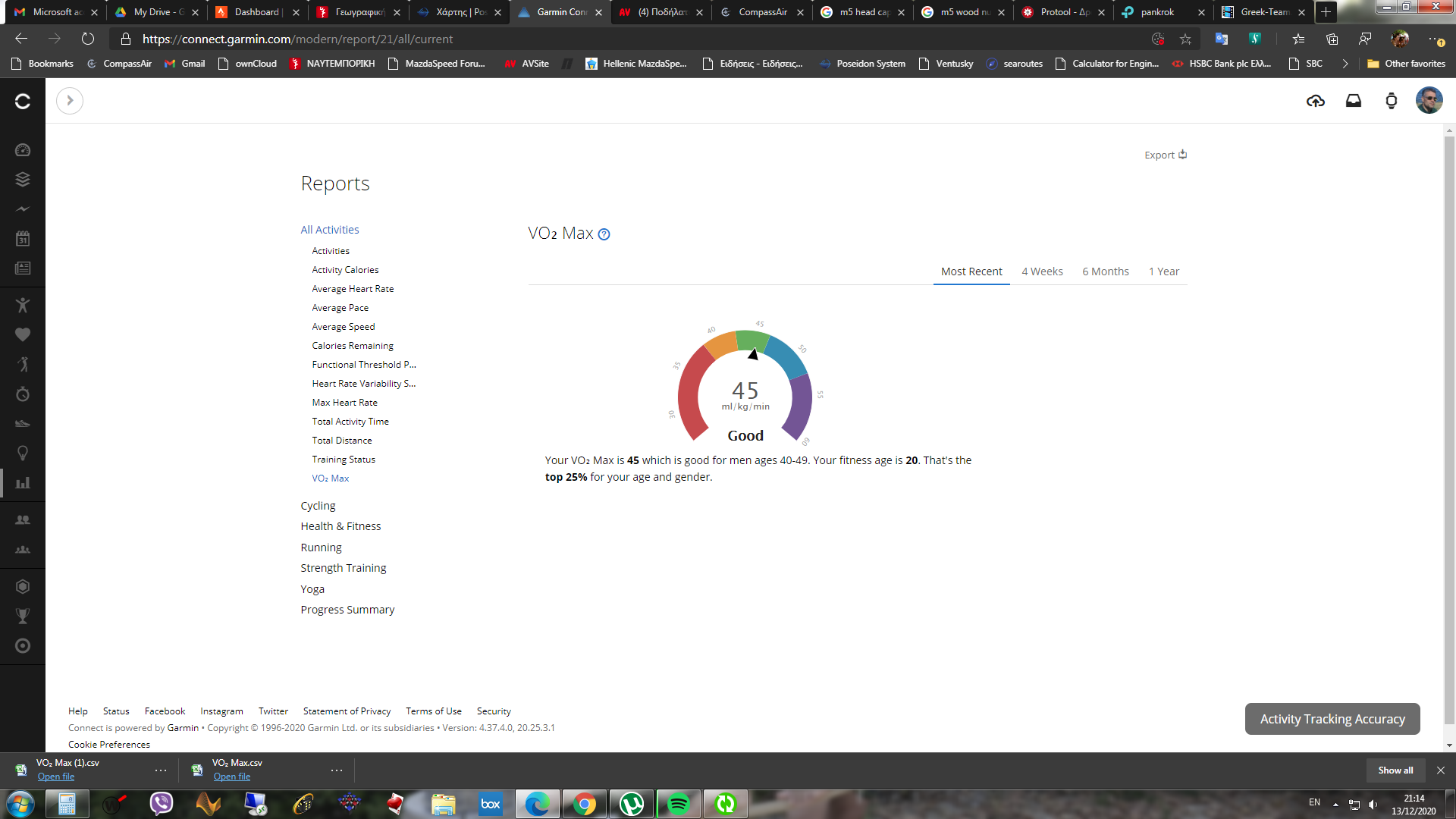Open the Insights lightbulb icon

(x=23, y=453)
